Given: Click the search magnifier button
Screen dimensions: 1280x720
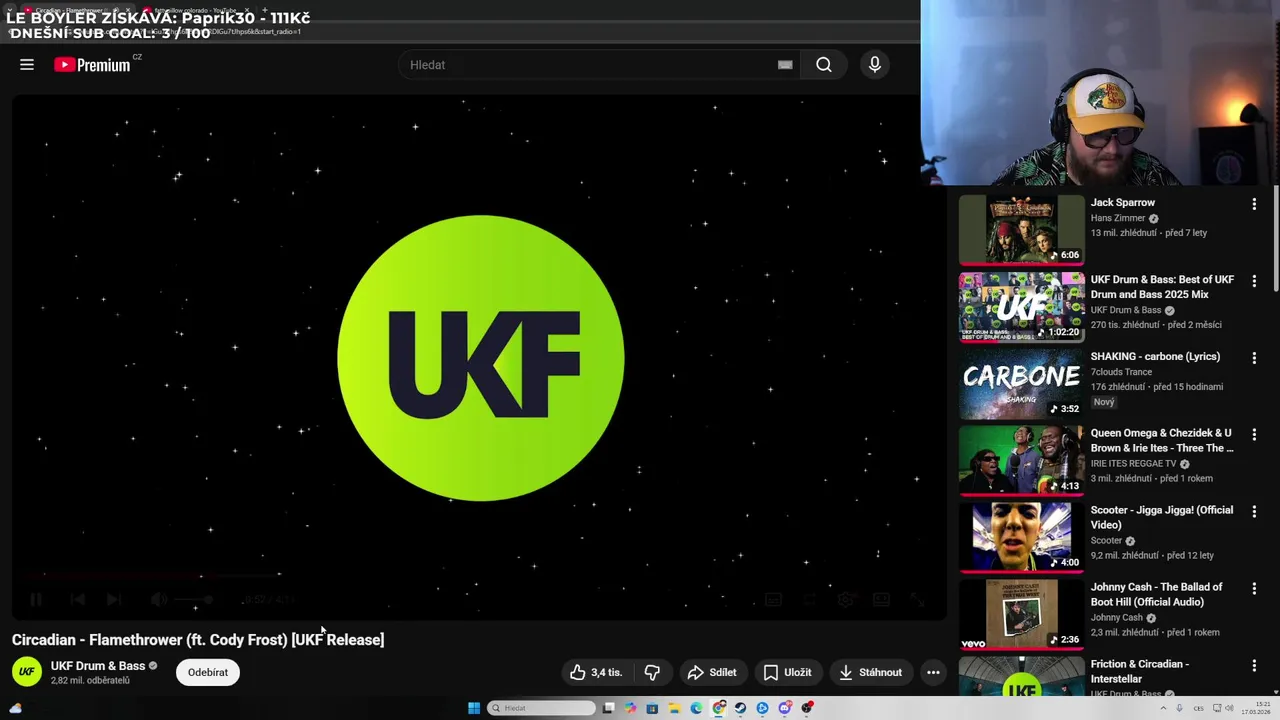Looking at the screenshot, I should [824, 65].
